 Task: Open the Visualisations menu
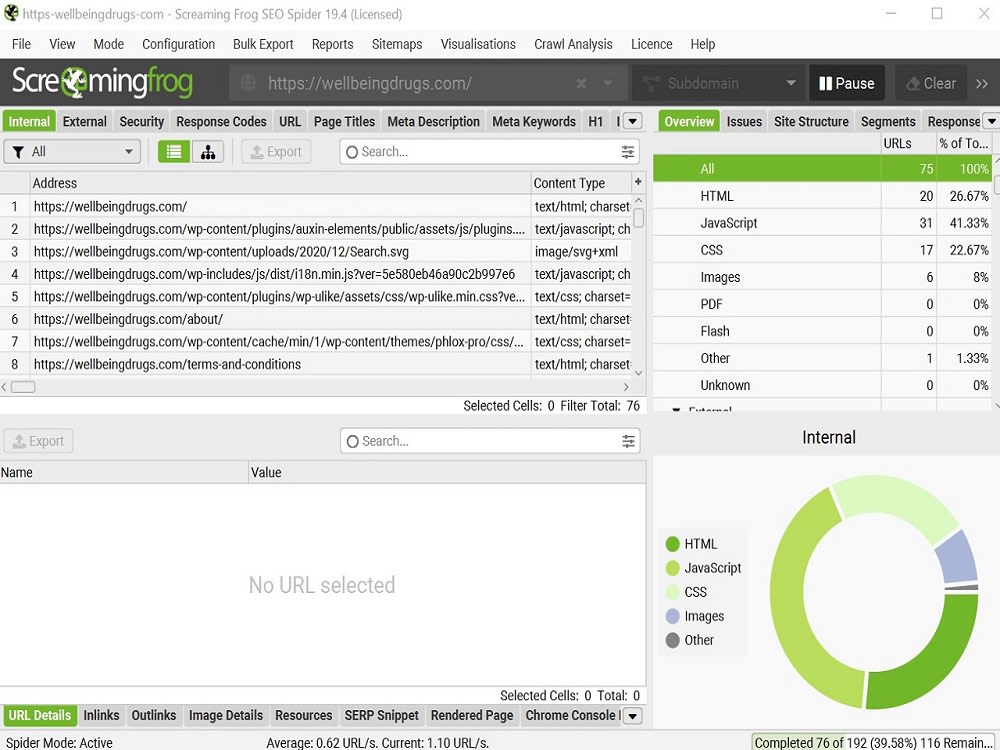478,44
